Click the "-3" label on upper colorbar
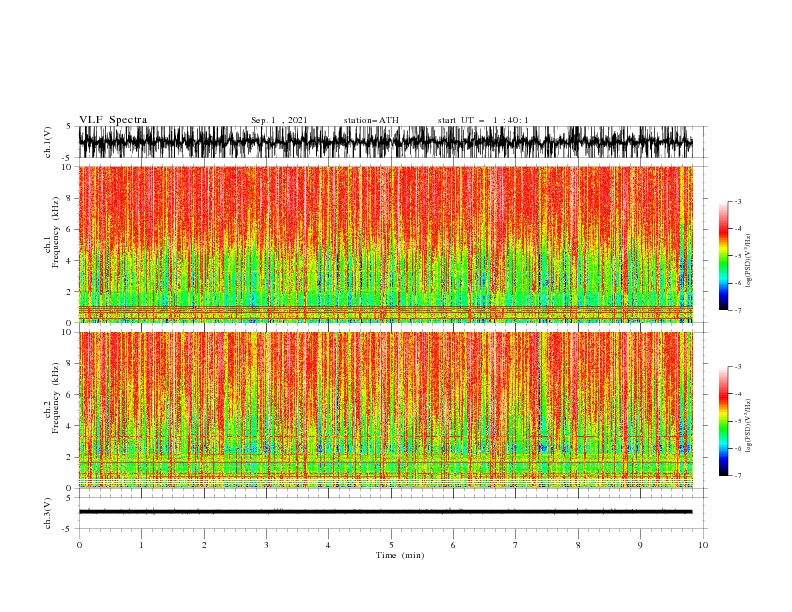The image size is (792, 612). (x=738, y=201)
